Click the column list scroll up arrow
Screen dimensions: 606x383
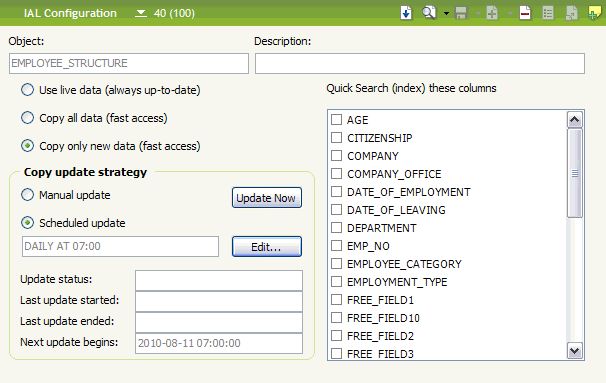575,120
